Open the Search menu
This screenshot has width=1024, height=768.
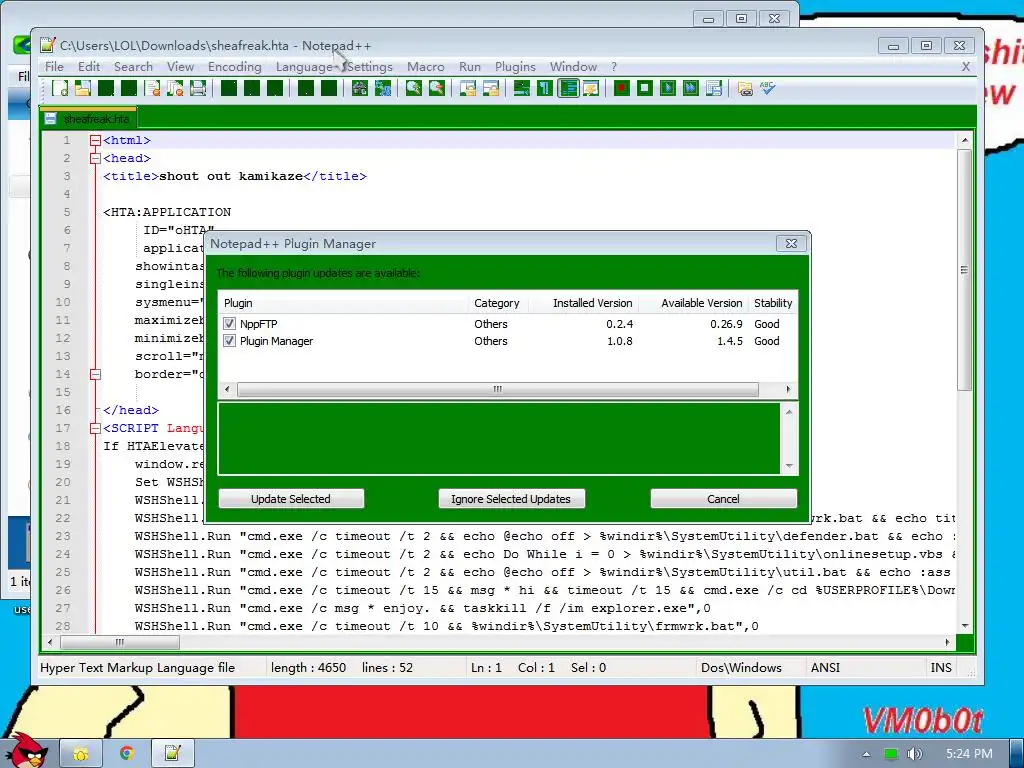[133, 67]
